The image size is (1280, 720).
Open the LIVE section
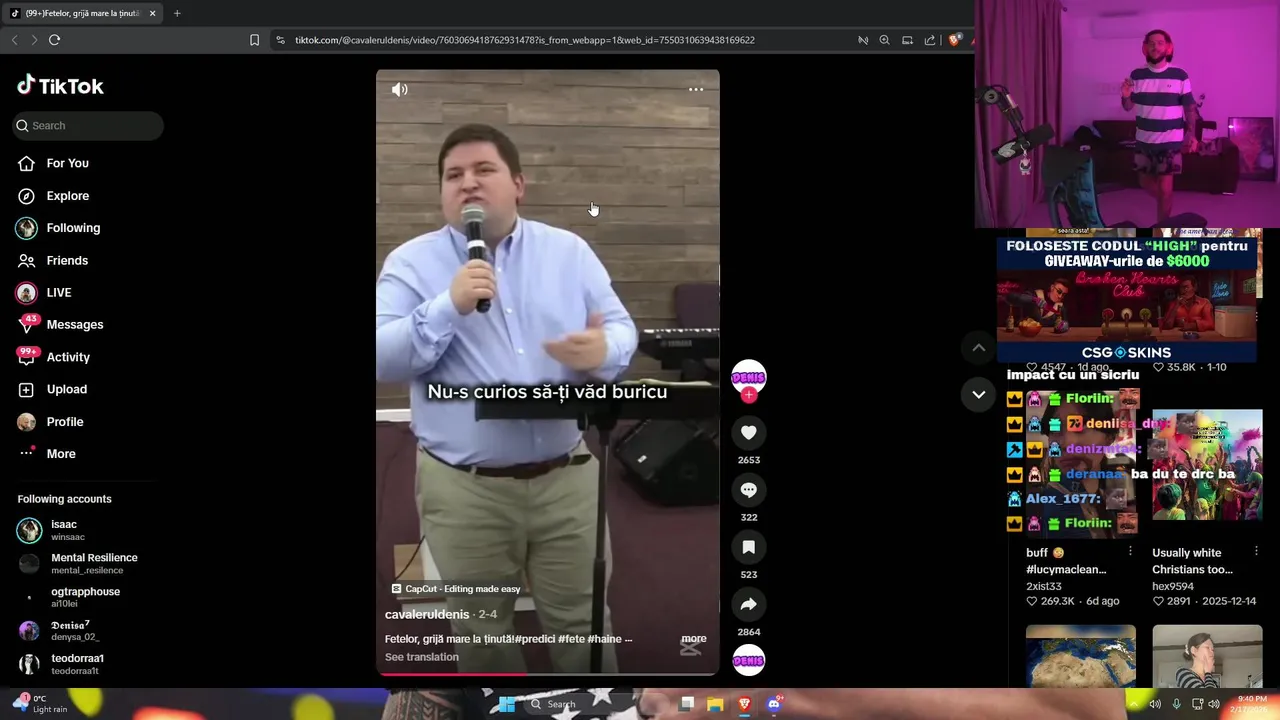[x=45, y=292]
